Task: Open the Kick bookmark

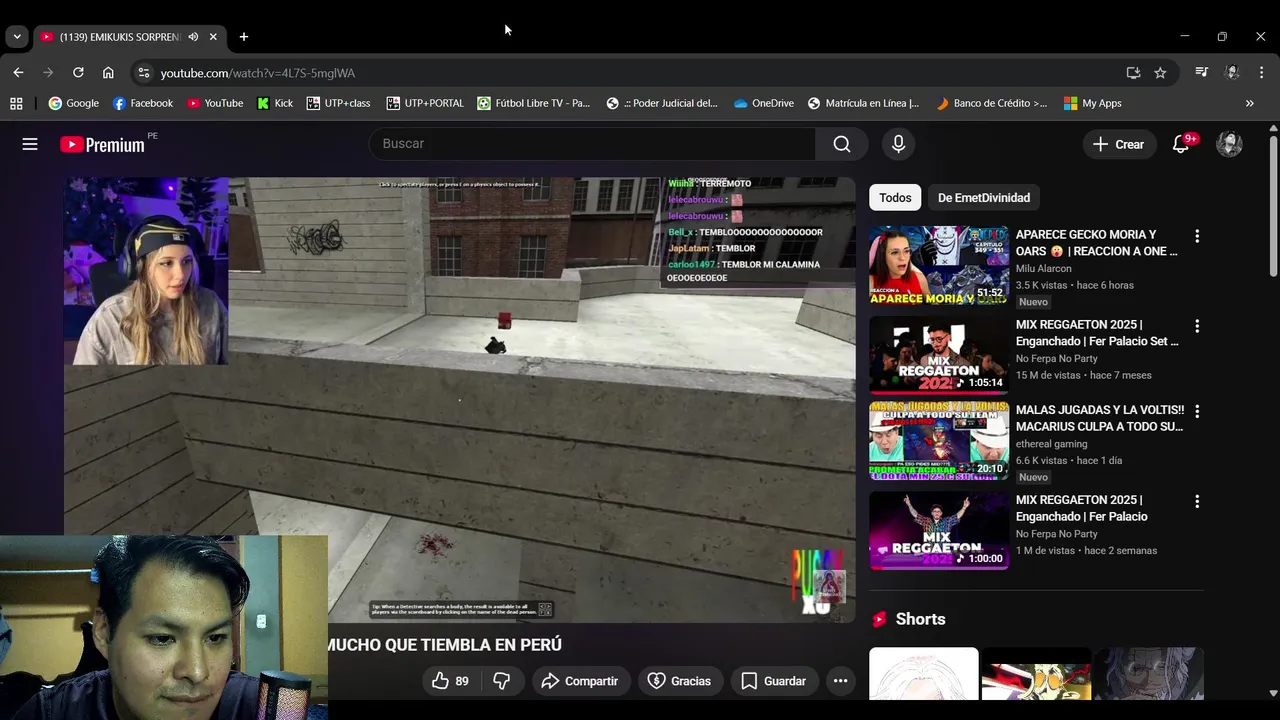Action: click(275, 103)
